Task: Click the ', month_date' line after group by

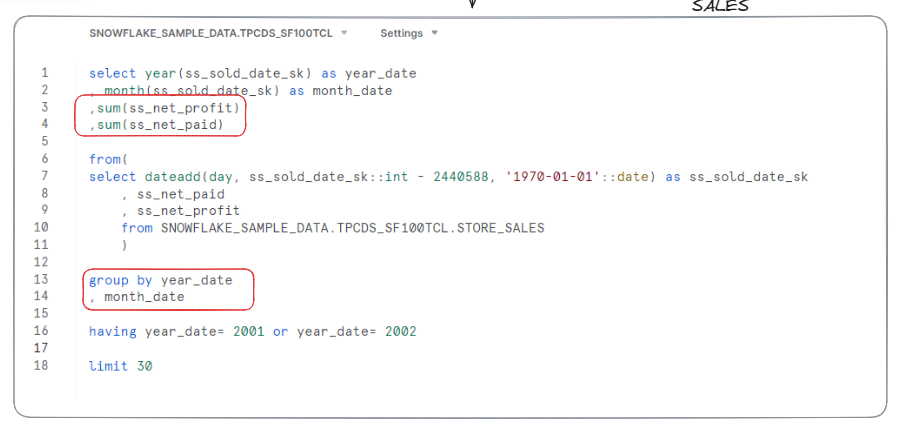Action: click(140, 297)
